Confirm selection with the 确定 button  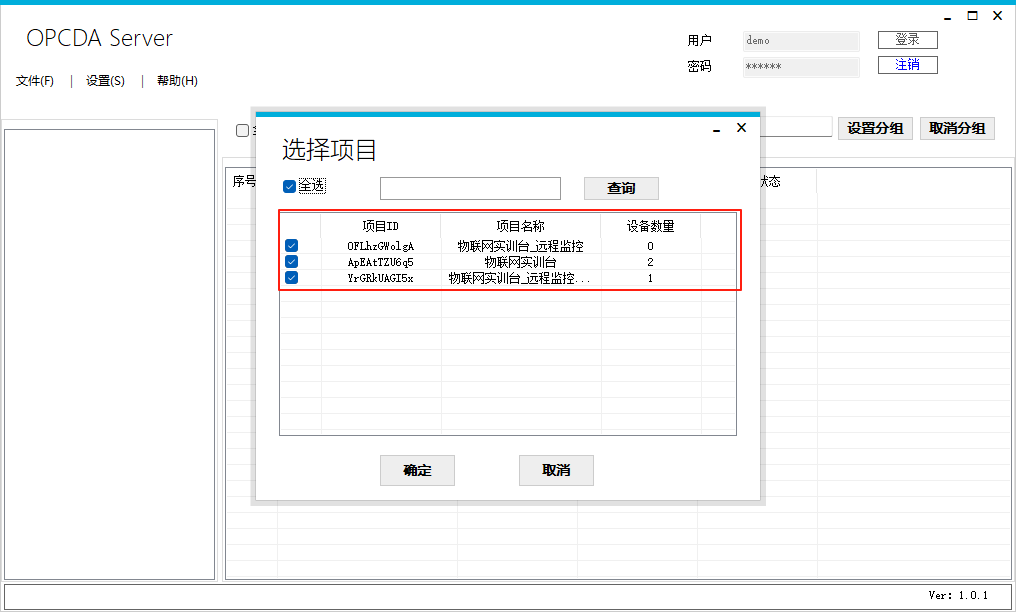[x=417, y=470]
